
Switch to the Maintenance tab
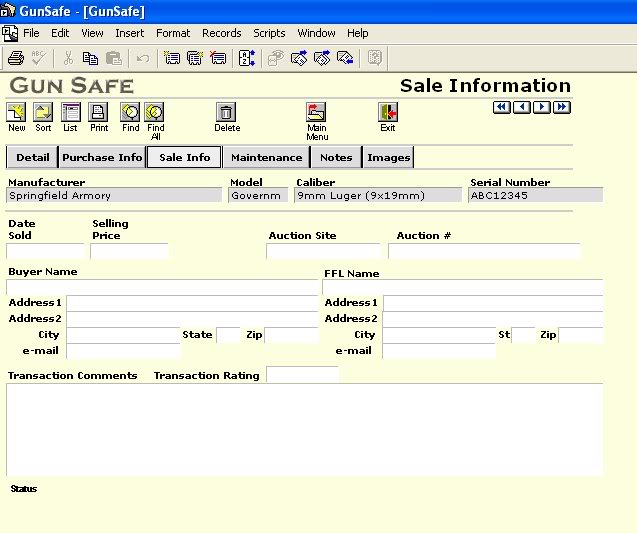[x=266, y=157]
